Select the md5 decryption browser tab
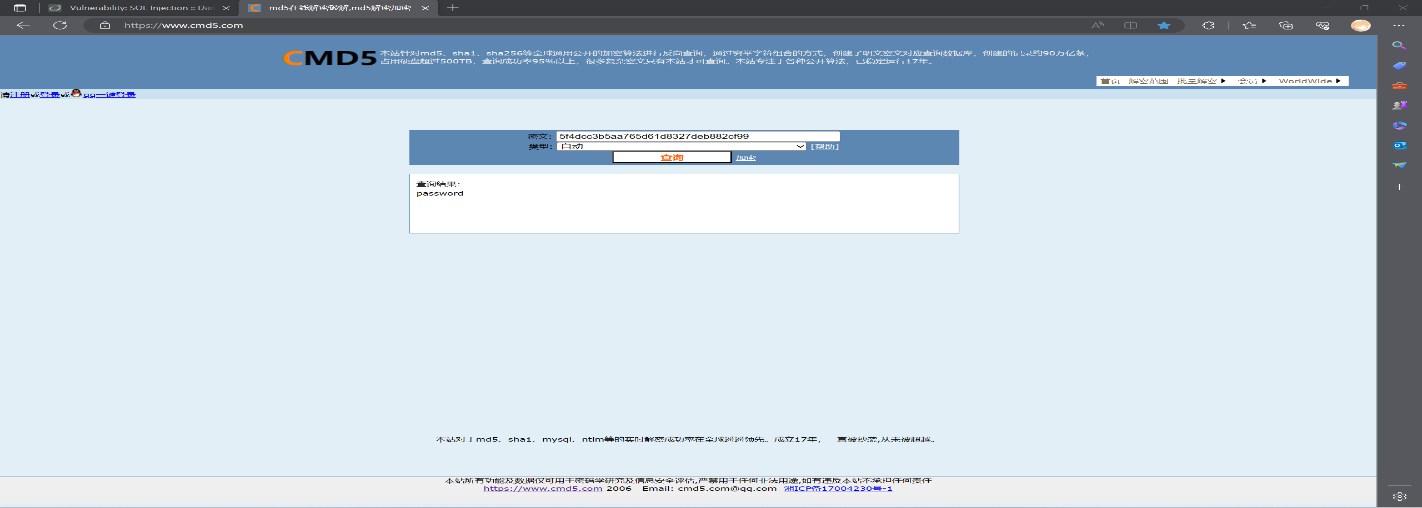The image size is (1422, 508). [x=338, y=7]
